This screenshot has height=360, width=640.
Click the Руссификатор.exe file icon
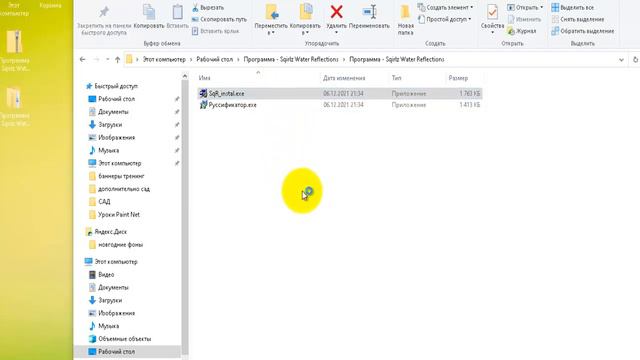point(203,105)
